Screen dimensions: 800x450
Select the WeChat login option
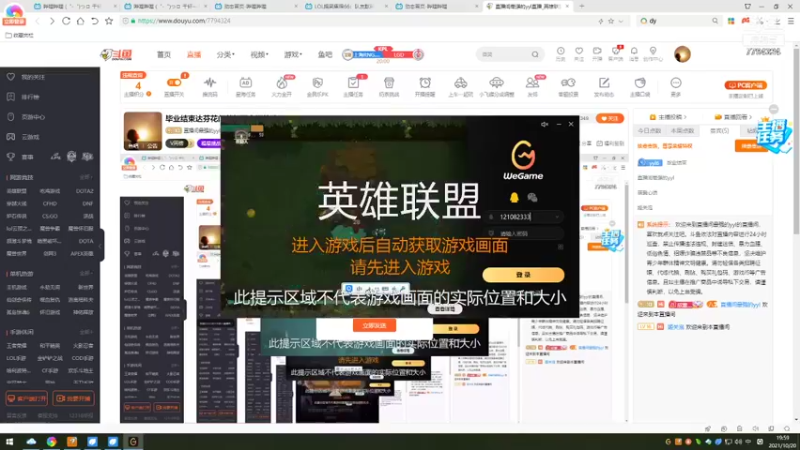(532, 197)
